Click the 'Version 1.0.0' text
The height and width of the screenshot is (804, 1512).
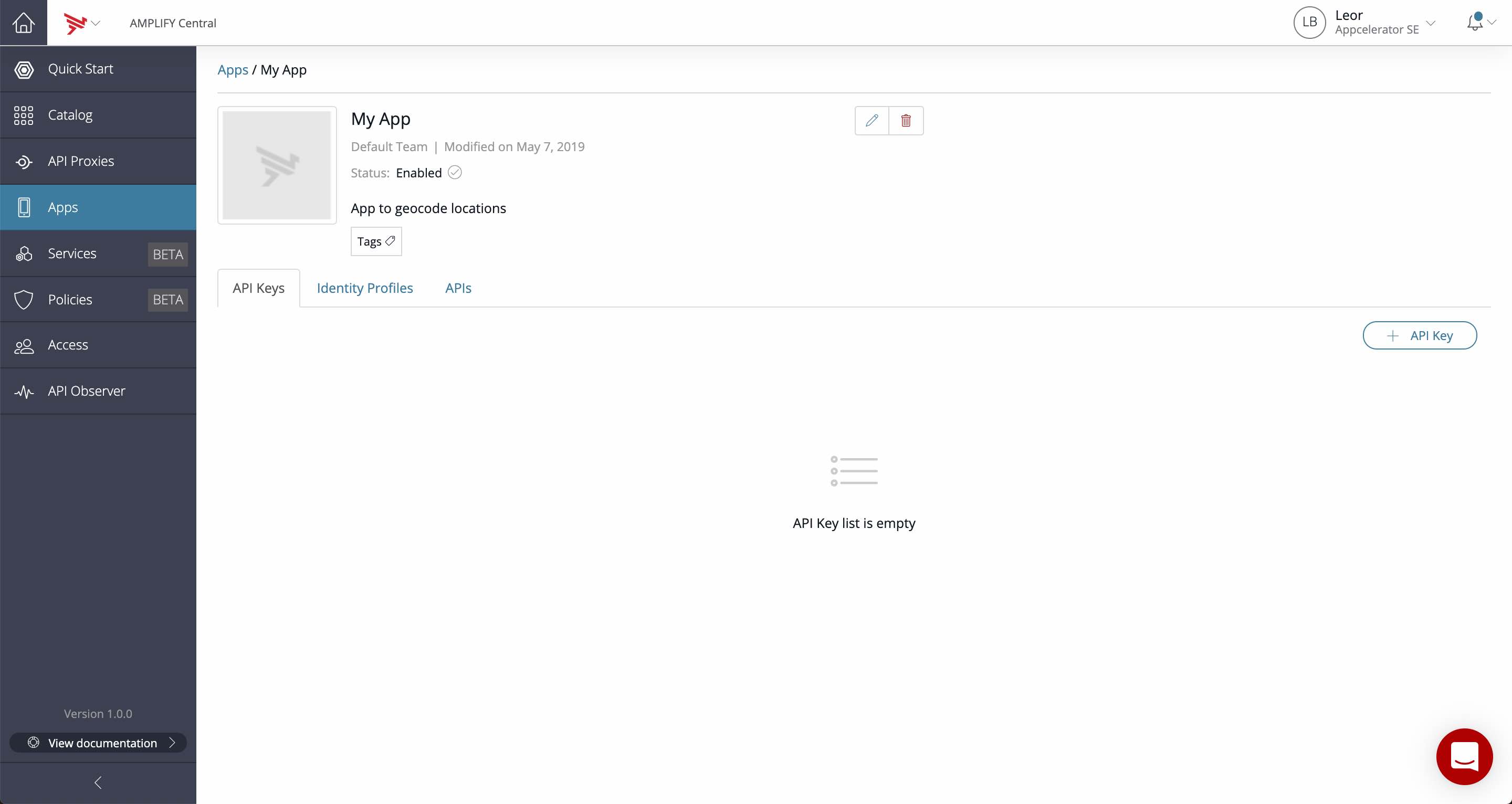tap(98, 714)
